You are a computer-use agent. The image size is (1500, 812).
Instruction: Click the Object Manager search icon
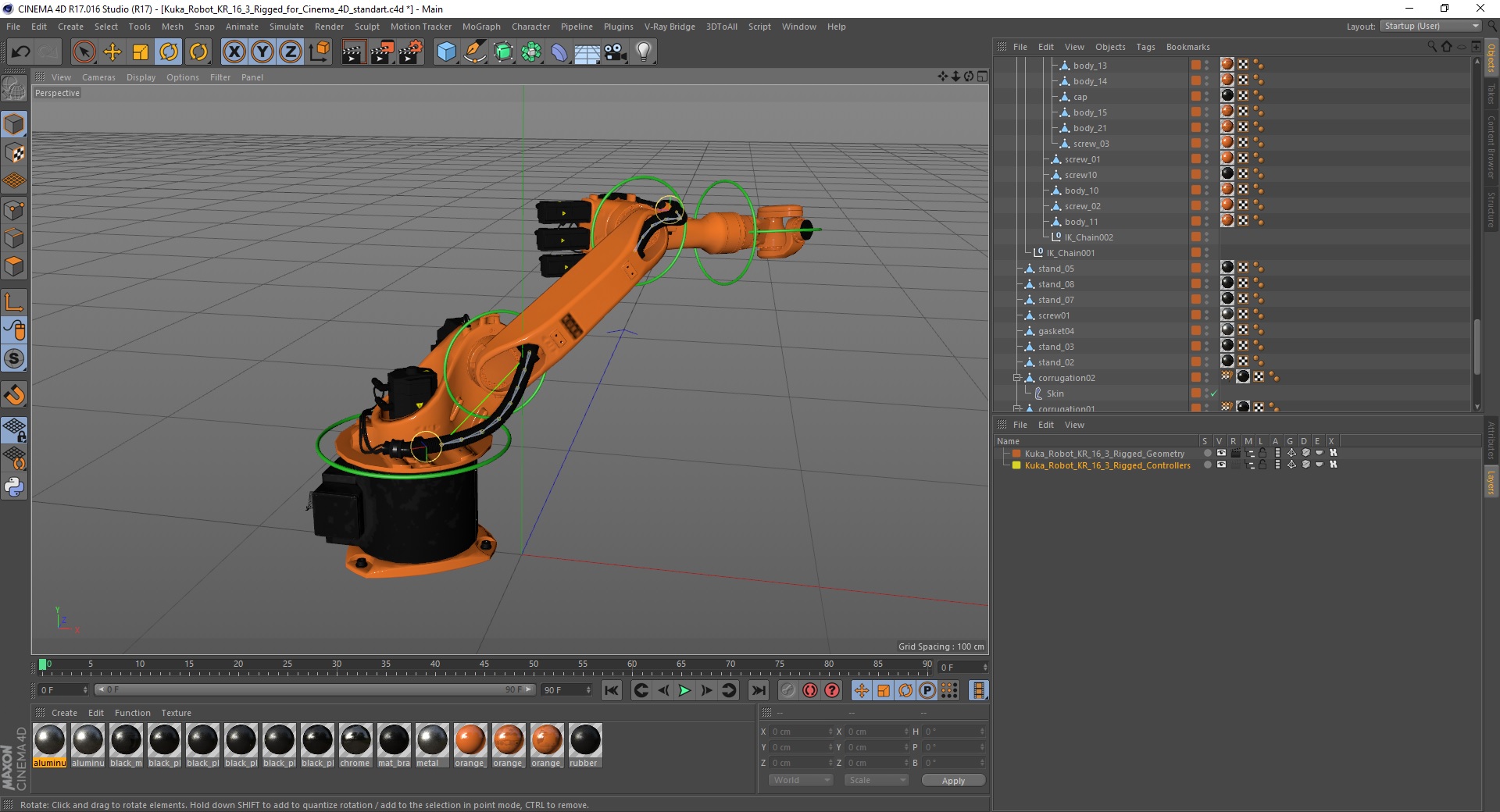click(1431, 47)
